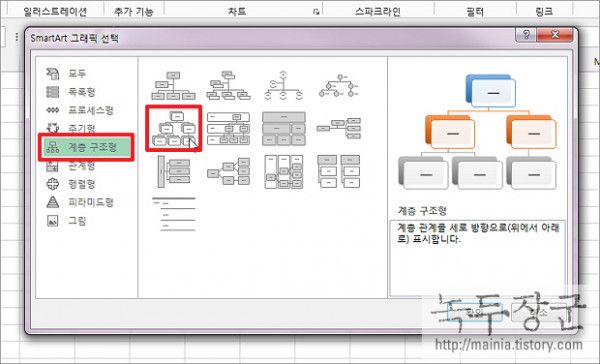Select the 관계형 relationship category

70,166
